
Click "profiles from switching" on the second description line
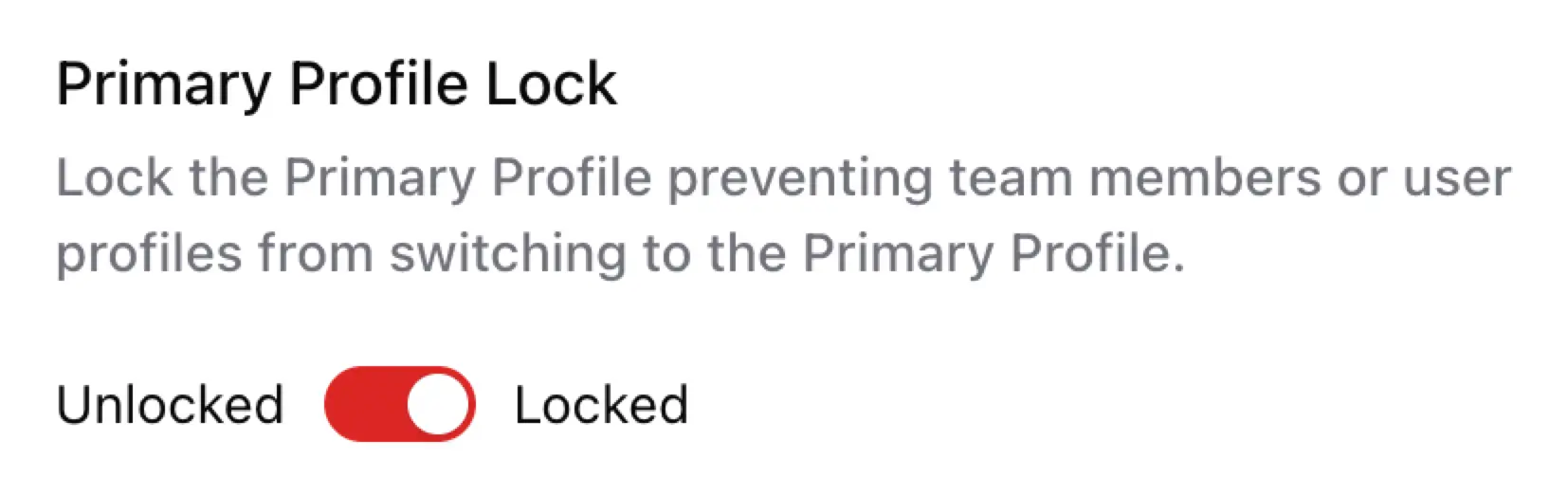pos(341,254)
